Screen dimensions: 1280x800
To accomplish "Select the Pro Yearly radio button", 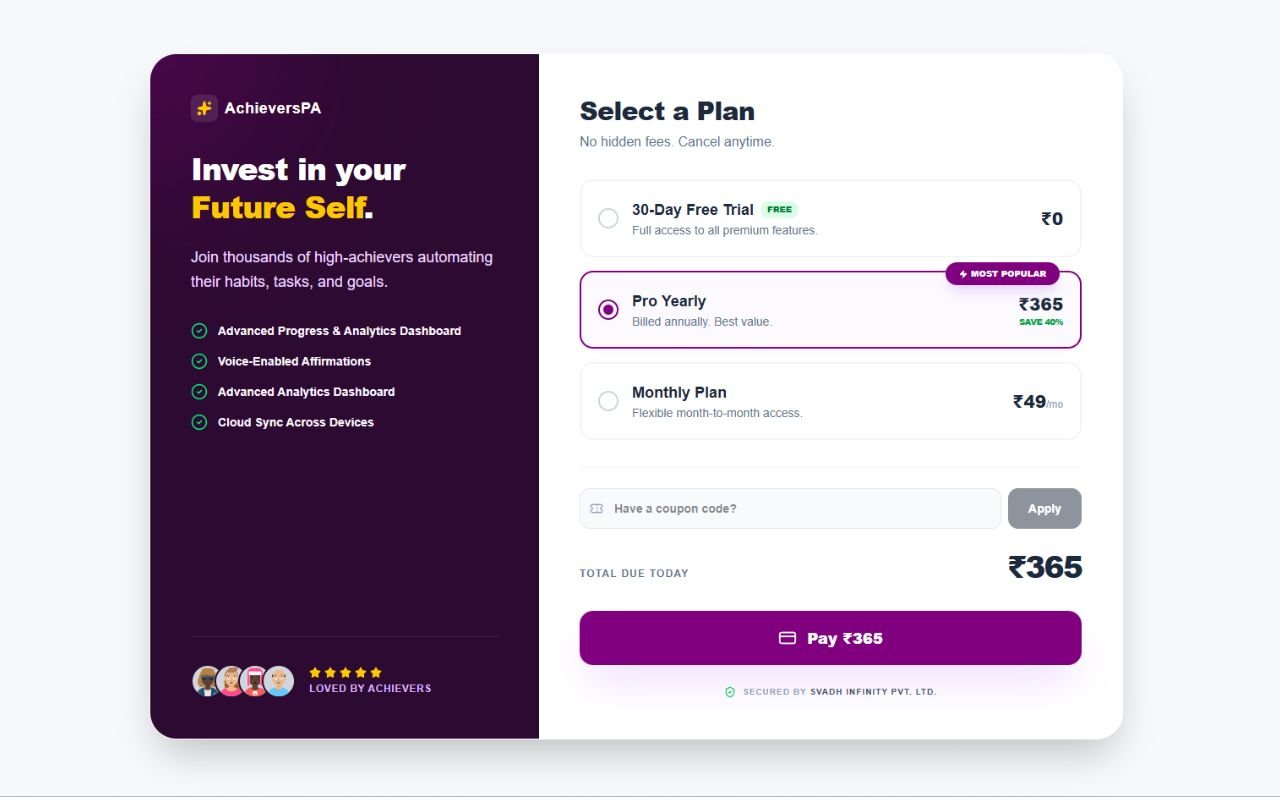I will (608, 310).
